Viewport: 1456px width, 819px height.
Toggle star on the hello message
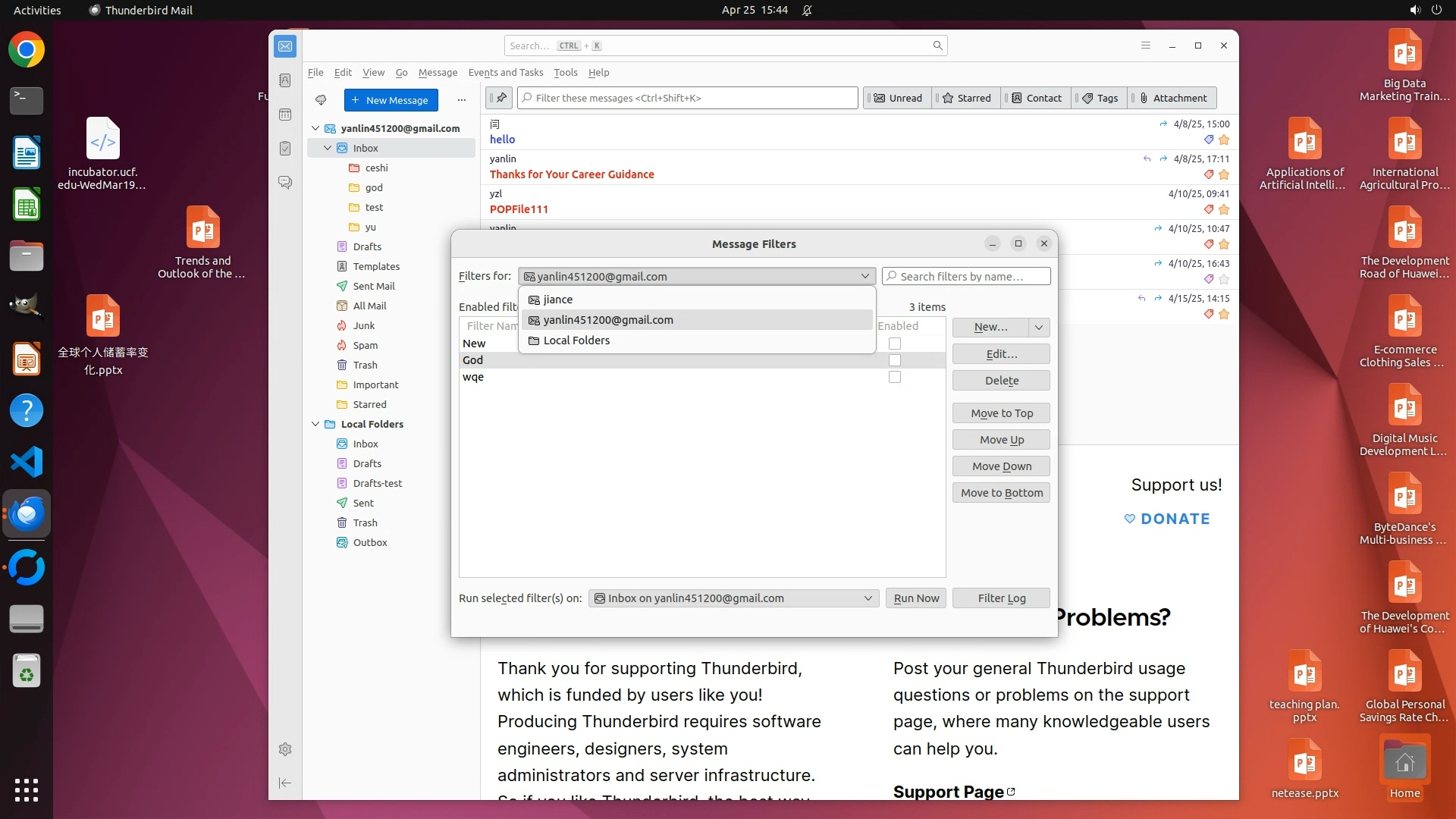(1224, 140)
